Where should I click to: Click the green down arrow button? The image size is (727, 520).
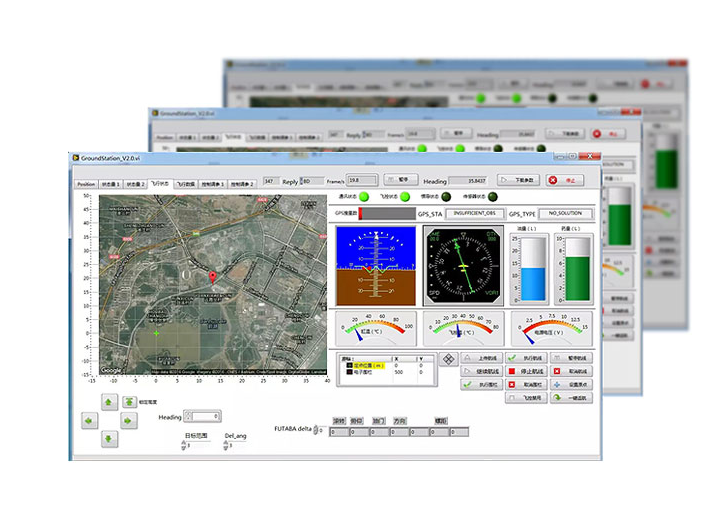coord(108,437)
